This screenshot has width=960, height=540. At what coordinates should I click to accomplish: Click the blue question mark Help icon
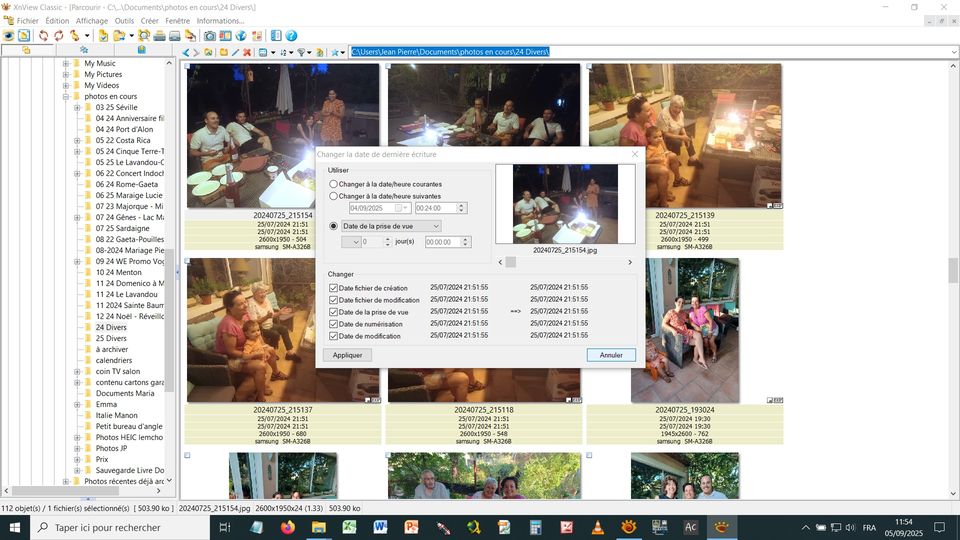[x=291, y=36]
